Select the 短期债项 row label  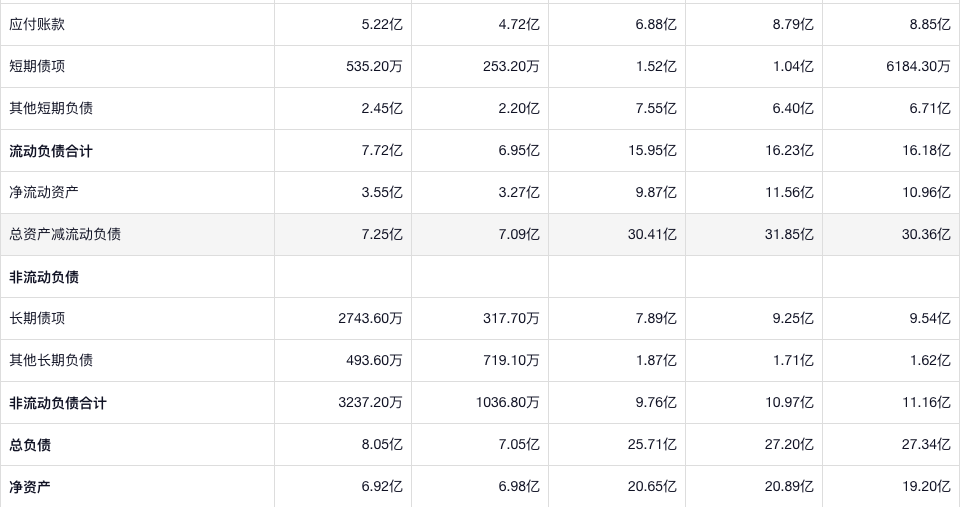pos(37,66)
